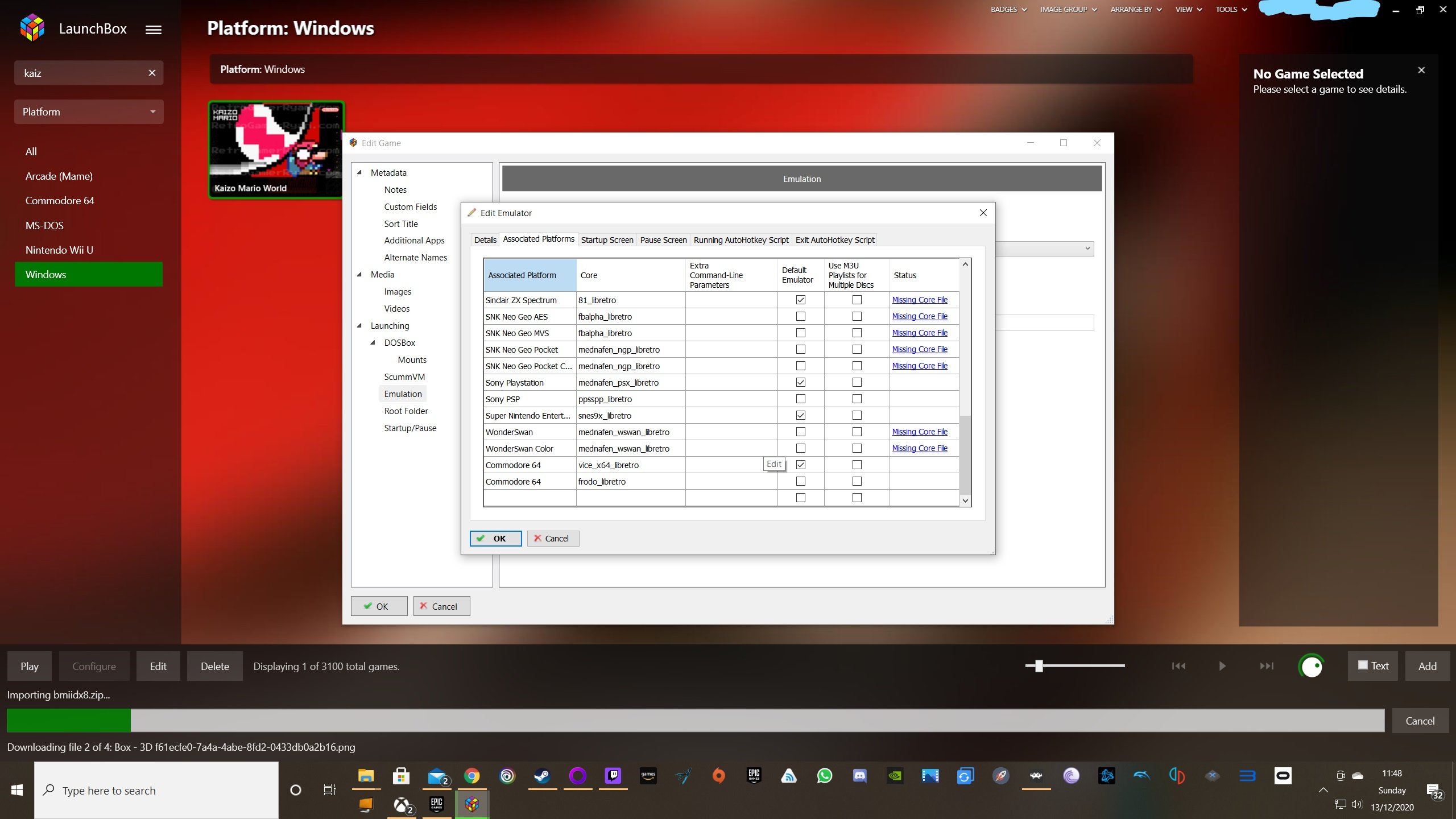Viewport: 1456px width, 819px height.
Task: Click the import progress bar
Action: pyautogui.click(x=696, y=720)
